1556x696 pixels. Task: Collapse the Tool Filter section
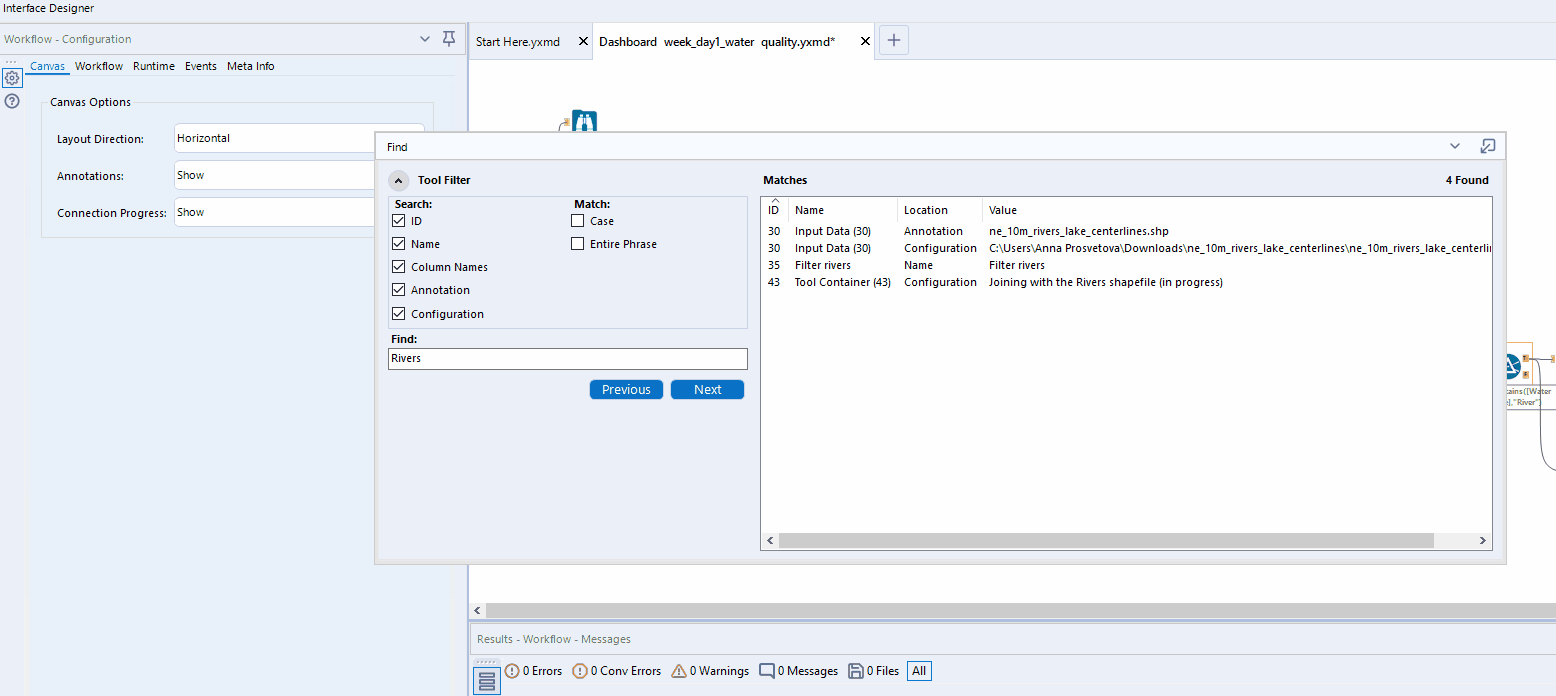[398, 181]
